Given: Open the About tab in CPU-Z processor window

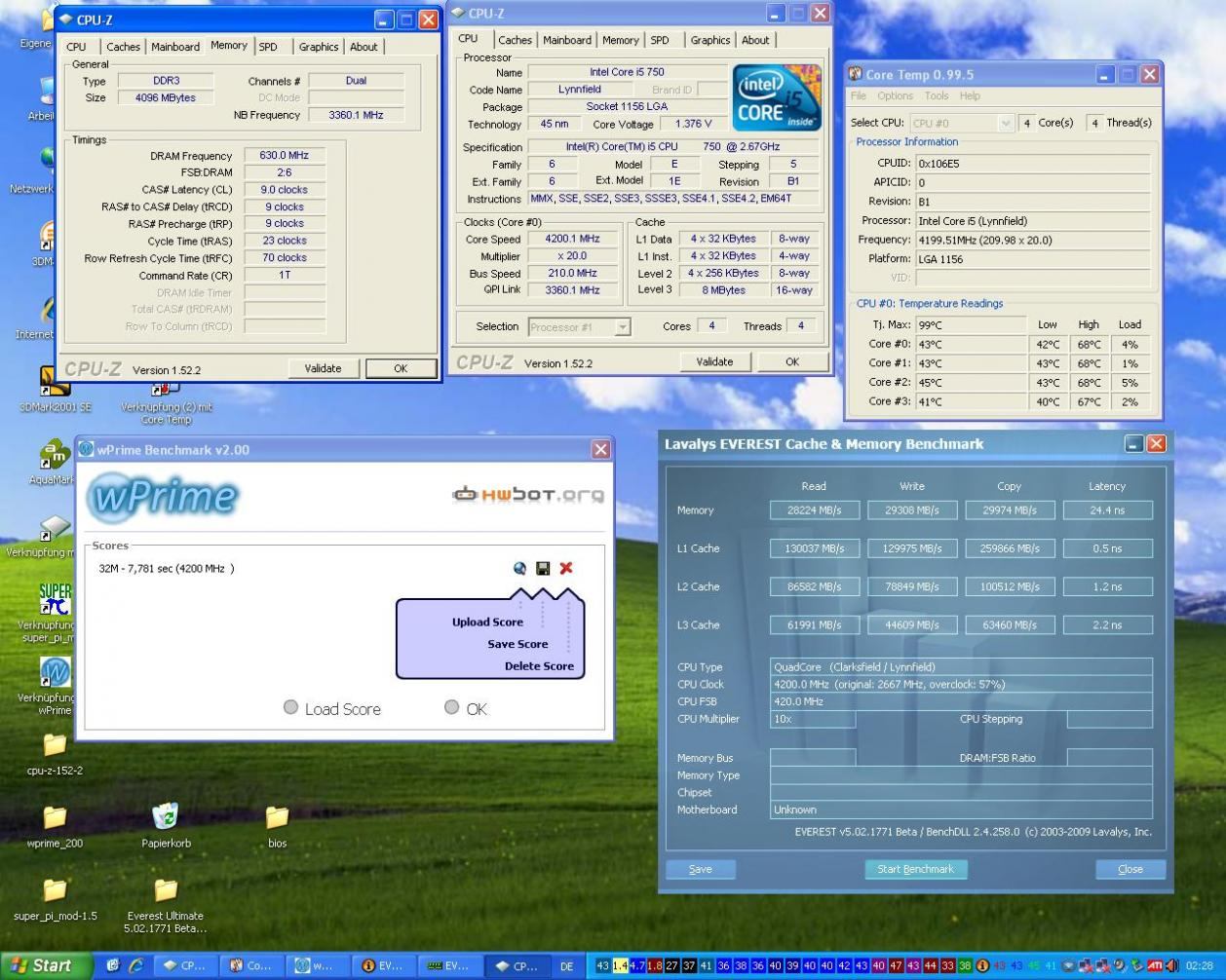Looking at the screenshot, I should point(755,40).
